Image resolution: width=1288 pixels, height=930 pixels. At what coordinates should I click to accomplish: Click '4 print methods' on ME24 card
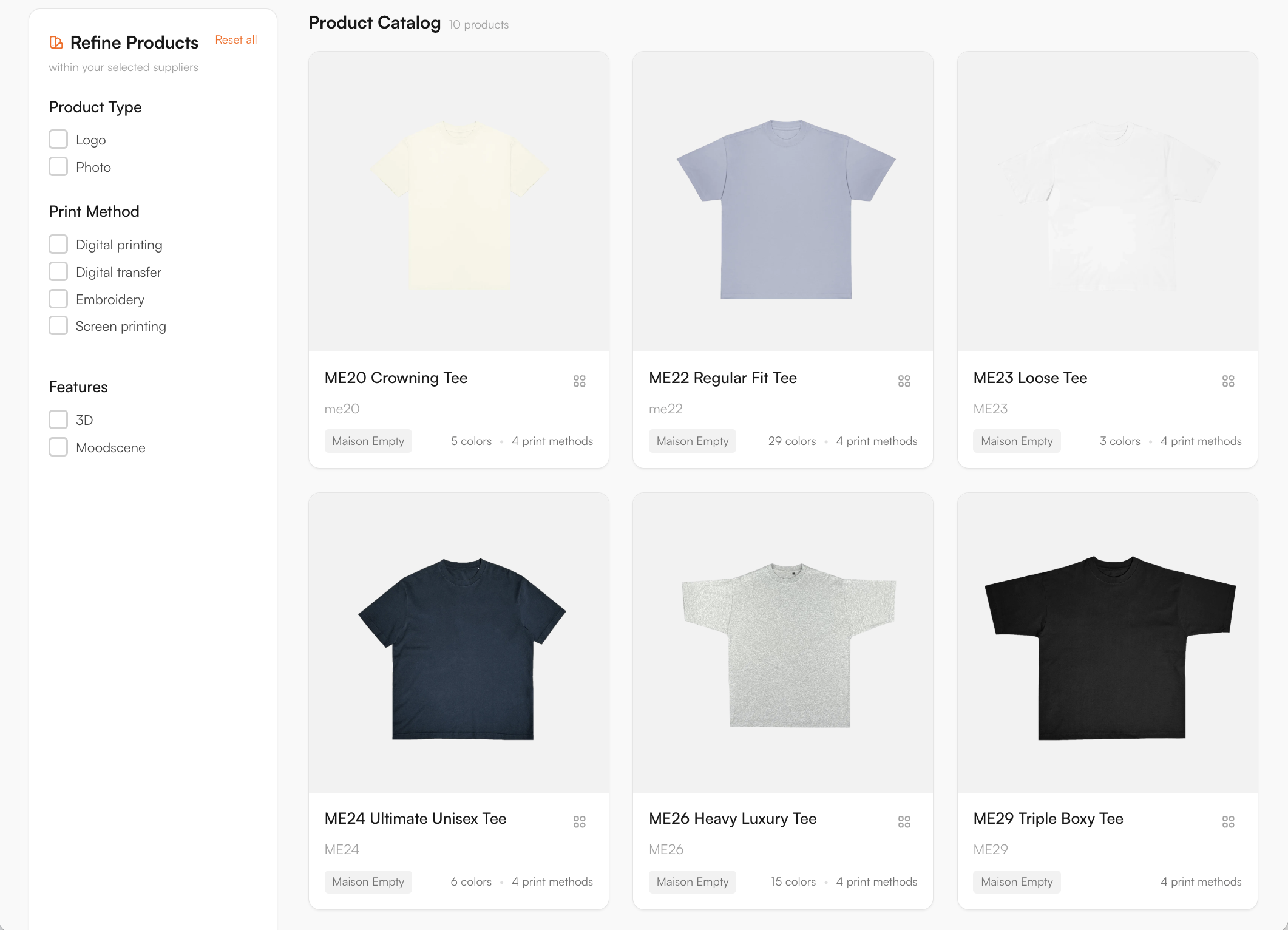552,882
